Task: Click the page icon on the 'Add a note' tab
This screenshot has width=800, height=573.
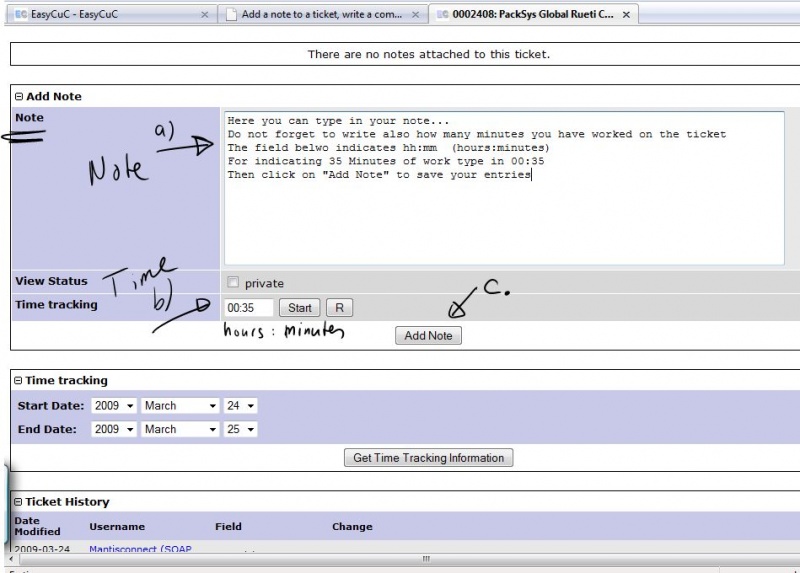Action: click(x=232, y=14)
